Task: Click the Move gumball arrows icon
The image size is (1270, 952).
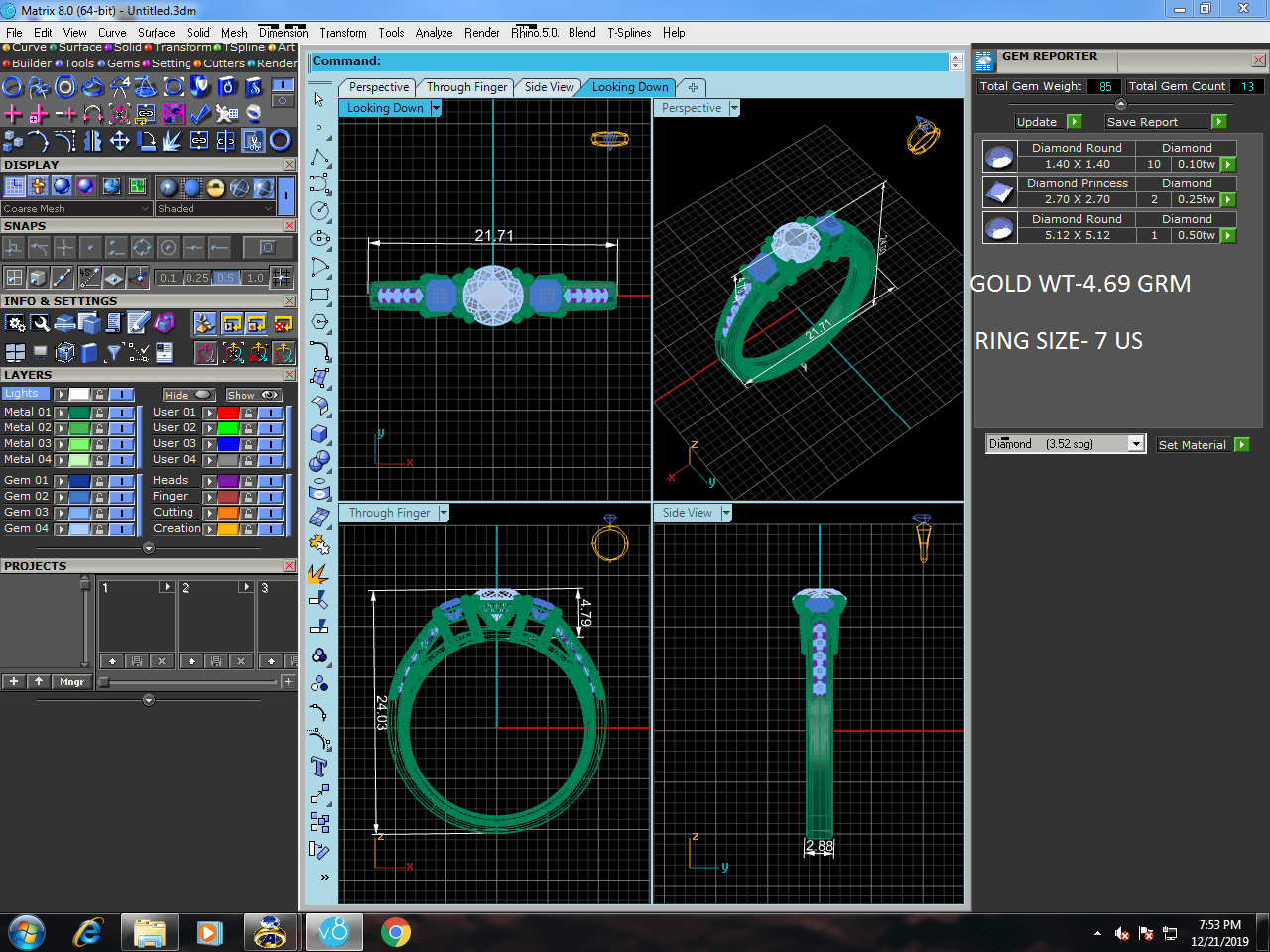Action: 119,141
